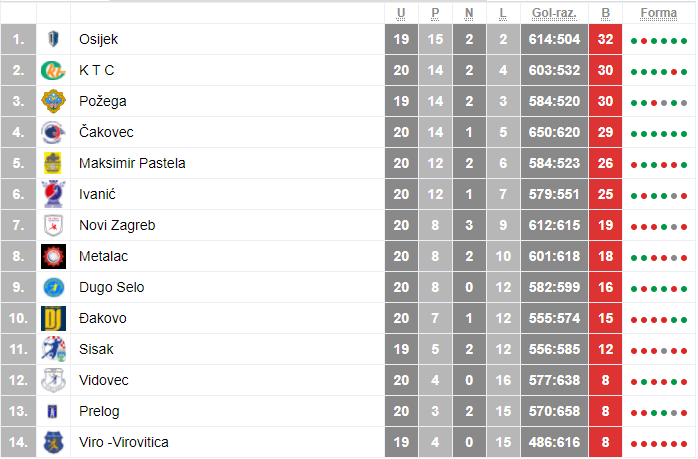Click the Čakovec club emblem

click(x=53, y=132)
